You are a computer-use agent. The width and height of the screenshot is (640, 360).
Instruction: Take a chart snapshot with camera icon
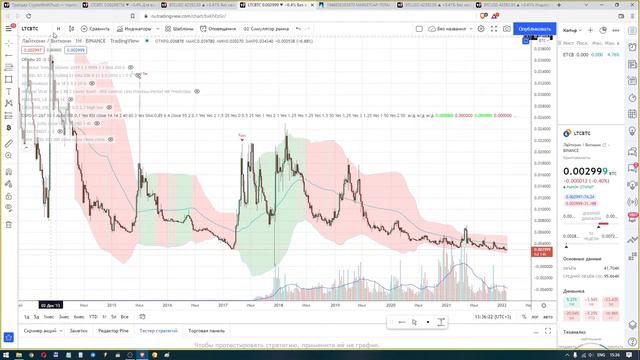pos(507,29)
